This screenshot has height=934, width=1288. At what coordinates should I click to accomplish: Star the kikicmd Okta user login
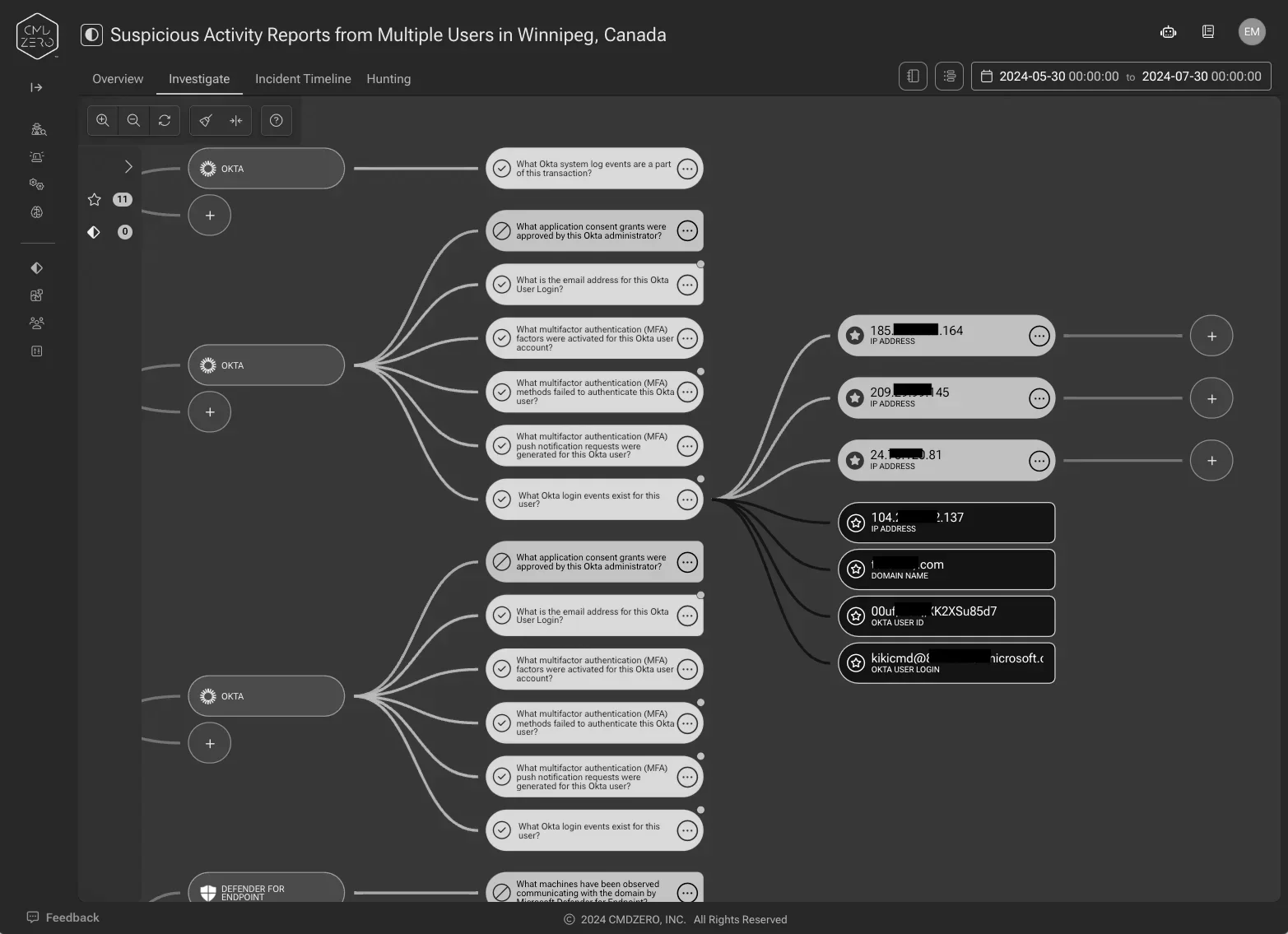tap(856, 663)
